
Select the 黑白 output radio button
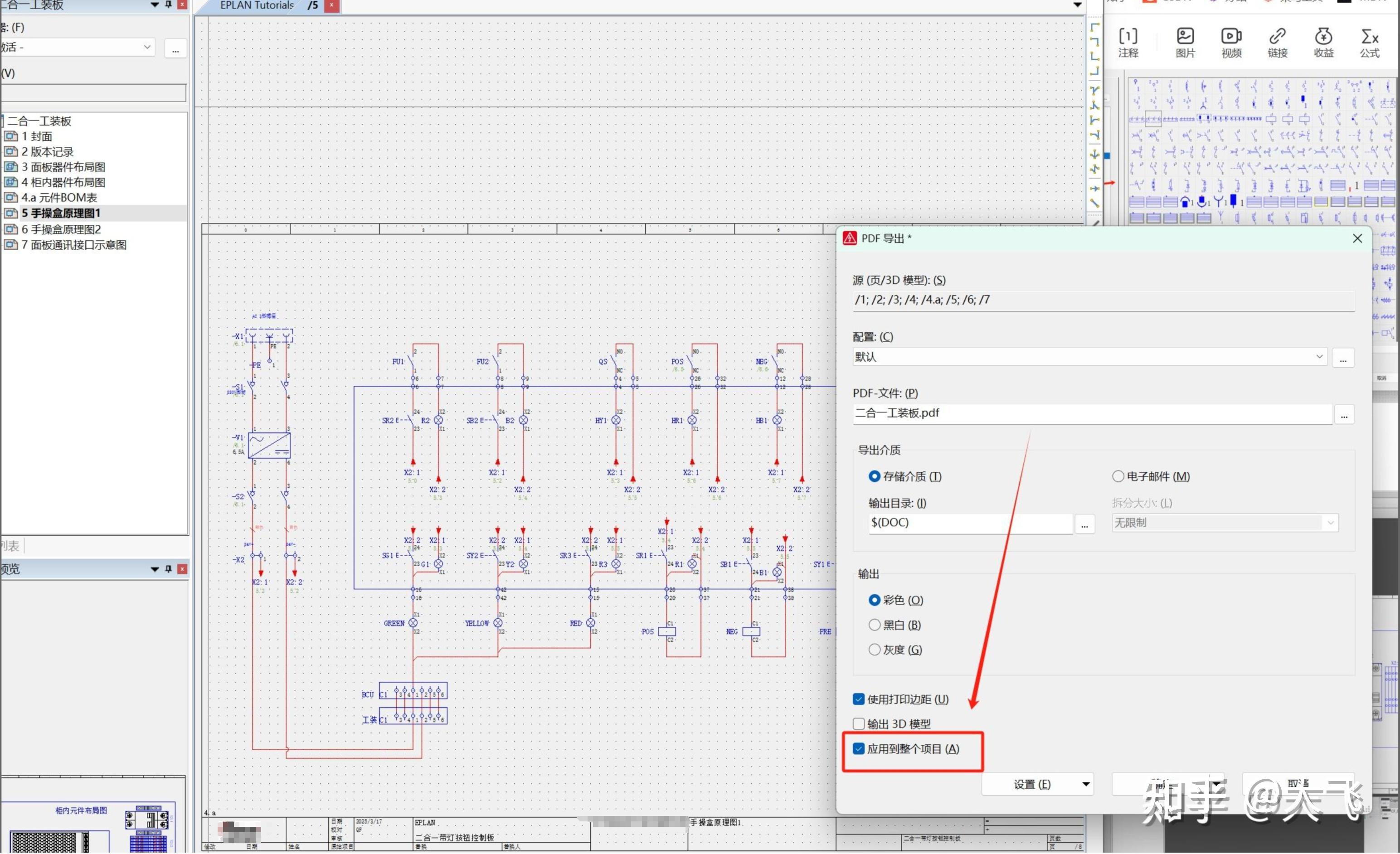pos(875,625)
